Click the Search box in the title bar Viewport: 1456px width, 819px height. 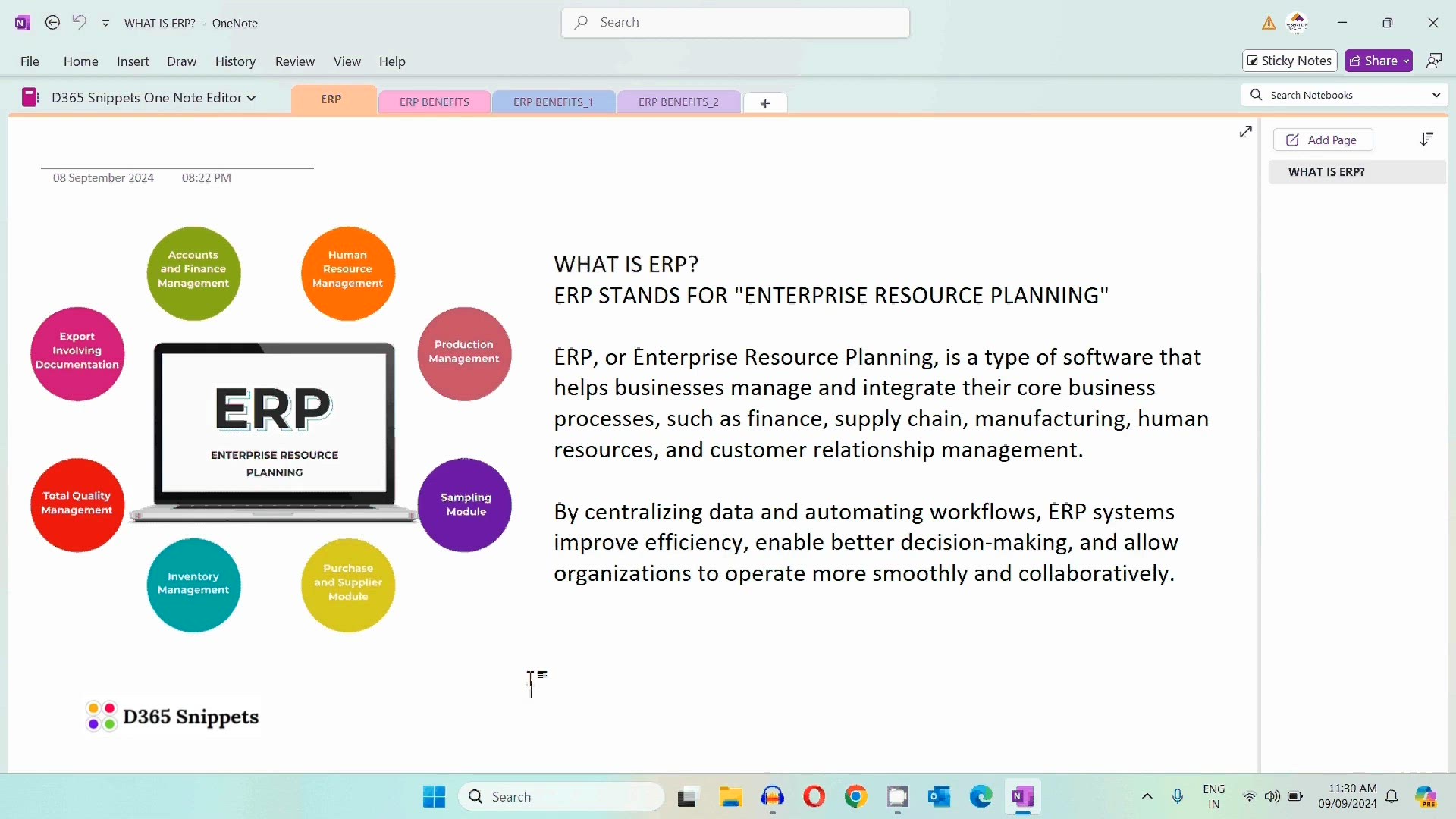(x=735, y=23)
